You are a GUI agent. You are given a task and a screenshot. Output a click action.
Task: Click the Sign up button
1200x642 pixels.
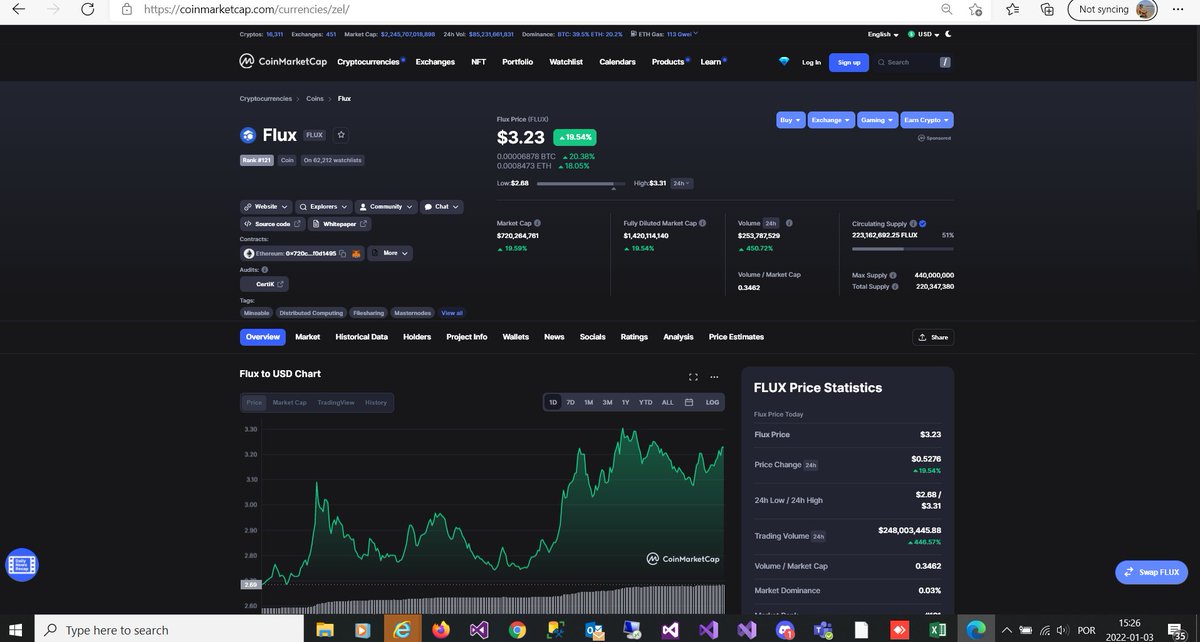[849, 62]
